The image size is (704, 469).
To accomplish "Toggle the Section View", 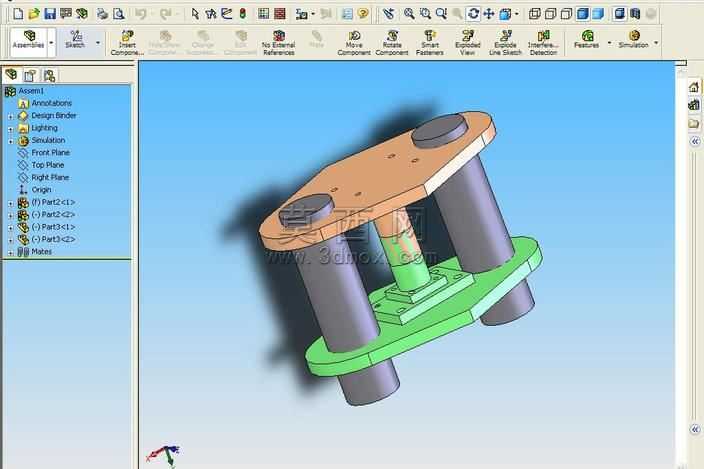I will pos(635,14).
